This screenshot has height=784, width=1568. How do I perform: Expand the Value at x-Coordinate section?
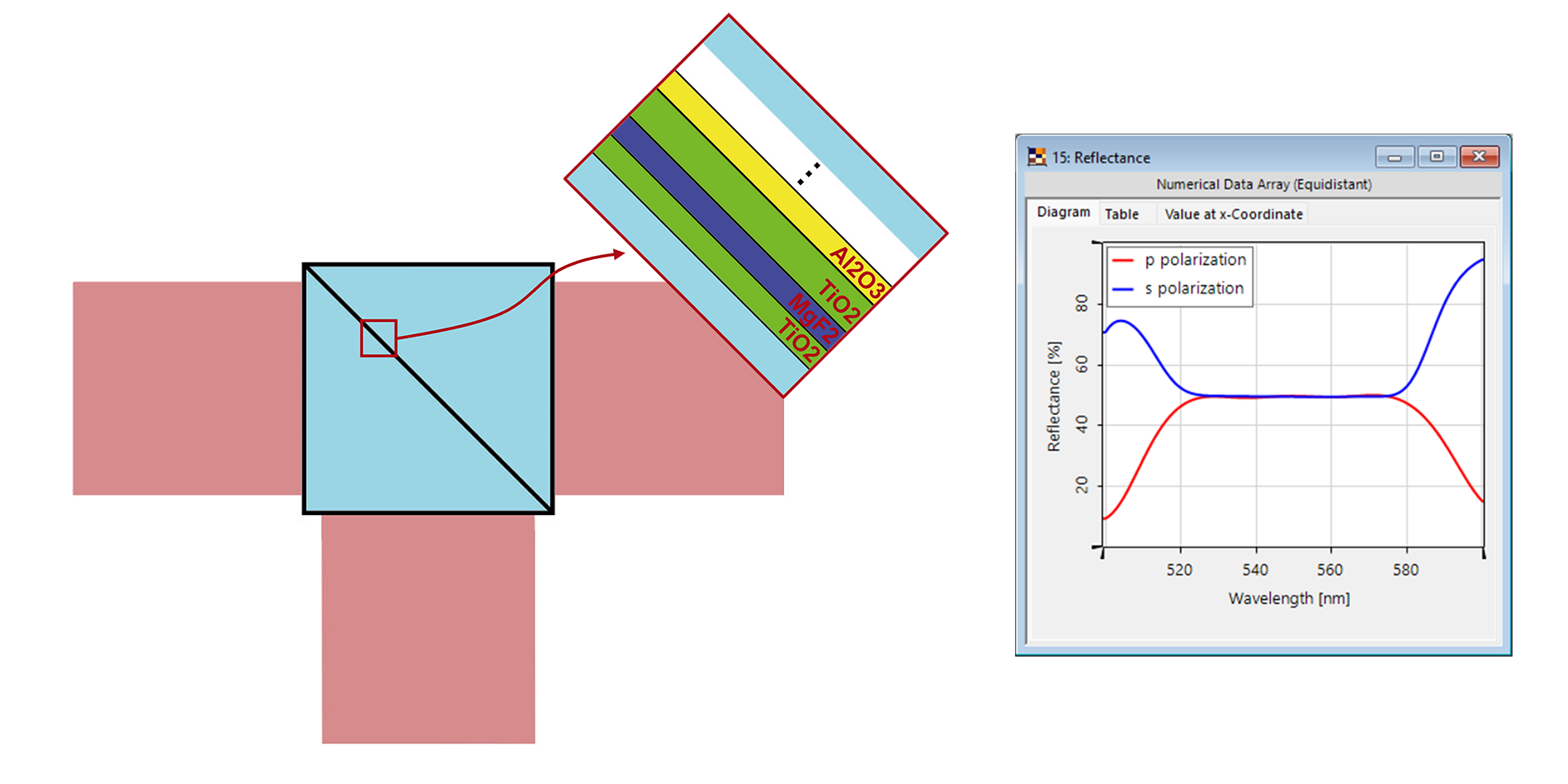point(1232,214)
